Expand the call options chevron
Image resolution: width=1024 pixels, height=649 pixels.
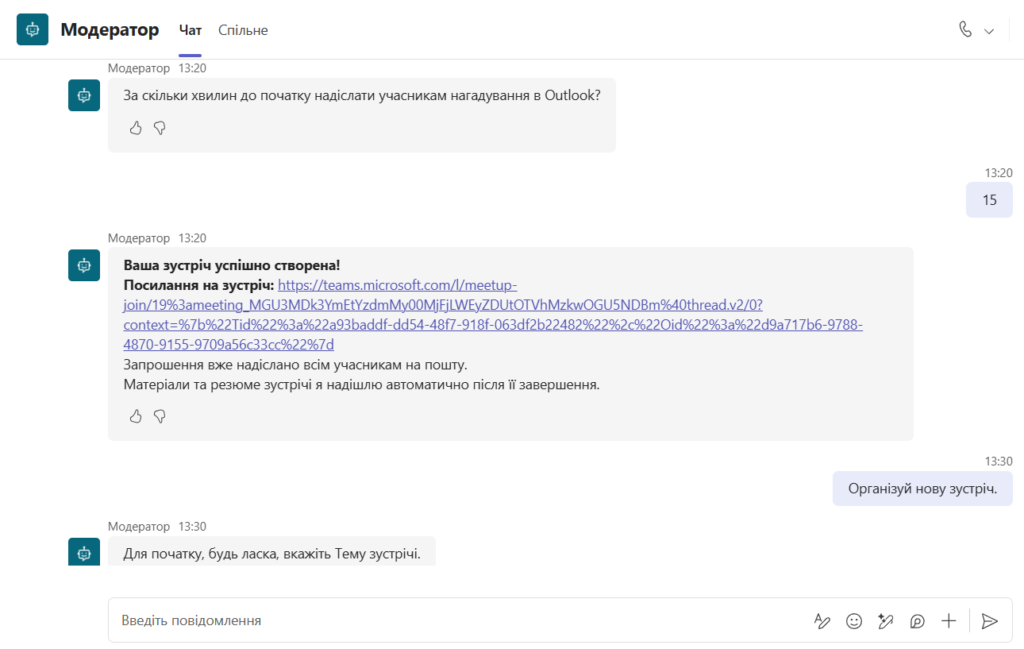(989, 31)
